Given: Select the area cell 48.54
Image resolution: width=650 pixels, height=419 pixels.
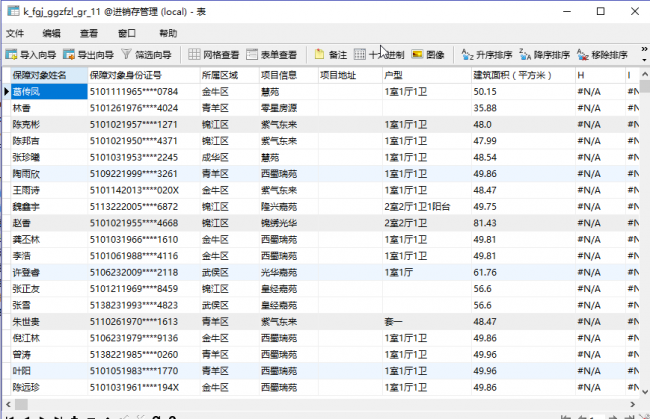Looking at the screenshot, I should [523, 157].
